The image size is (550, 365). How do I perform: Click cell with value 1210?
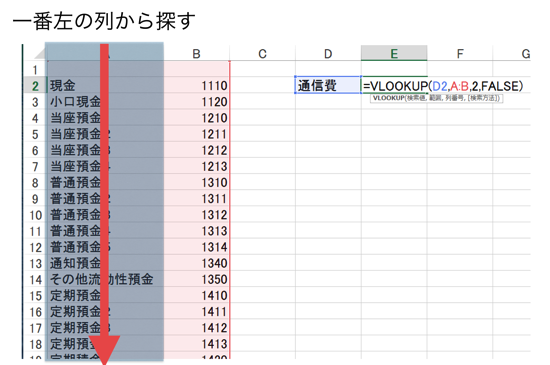coord(196,117)
